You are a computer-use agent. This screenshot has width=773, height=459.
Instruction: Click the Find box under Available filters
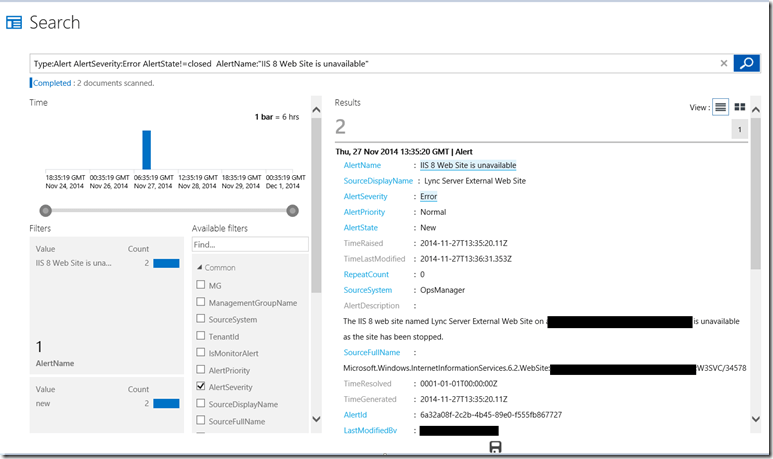pyautogui.click(x=250, y=244)
